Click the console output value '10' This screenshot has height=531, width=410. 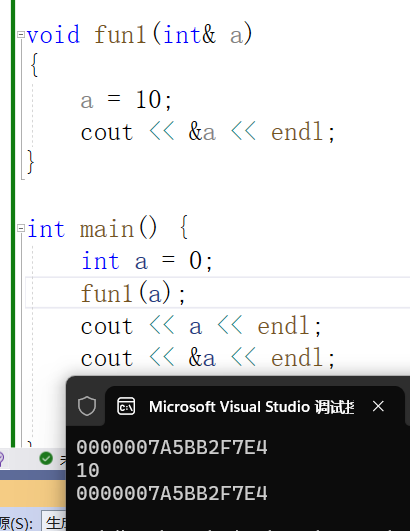(x=88, y=470)
